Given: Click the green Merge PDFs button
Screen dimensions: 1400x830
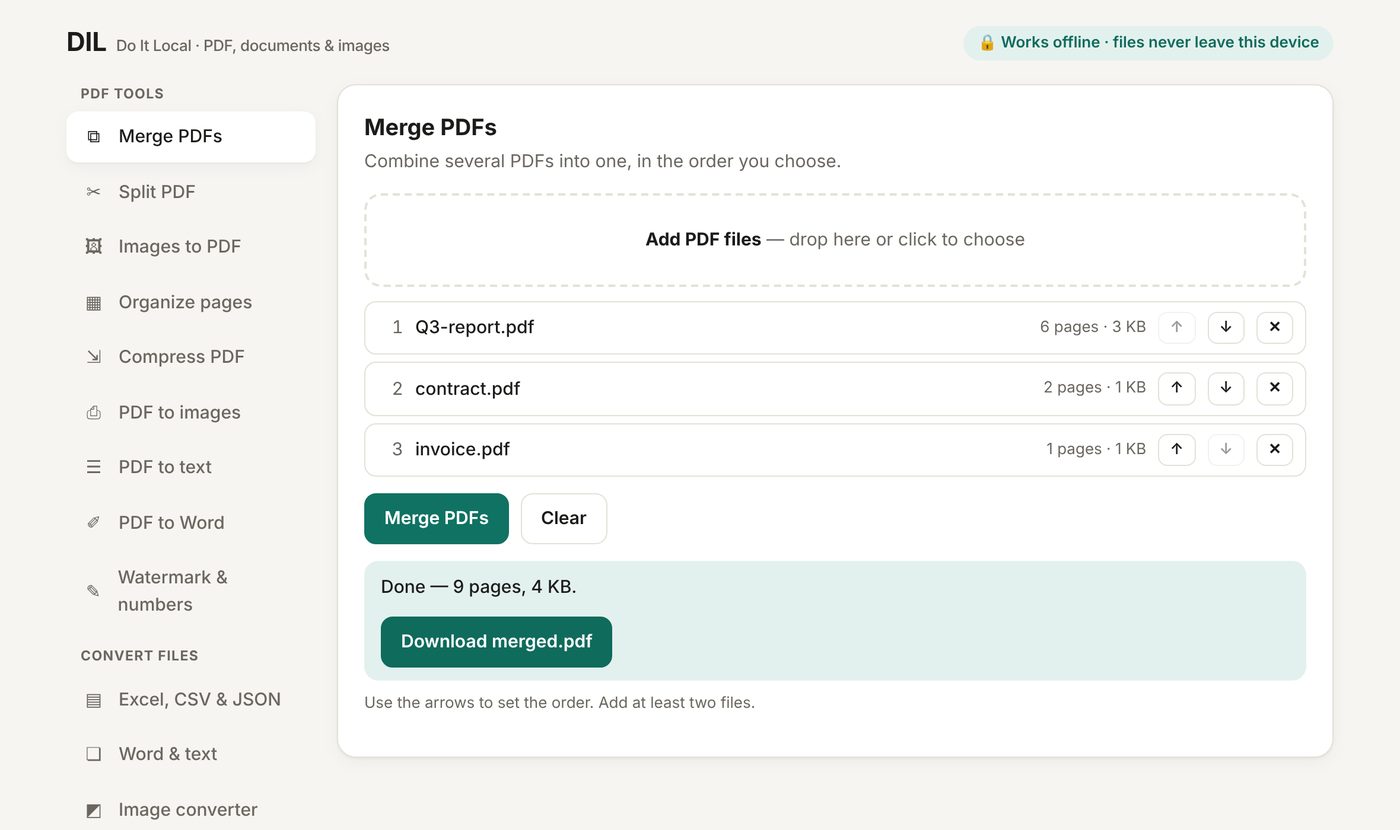Looking at the screenshot, I should [x=436, y=518].
